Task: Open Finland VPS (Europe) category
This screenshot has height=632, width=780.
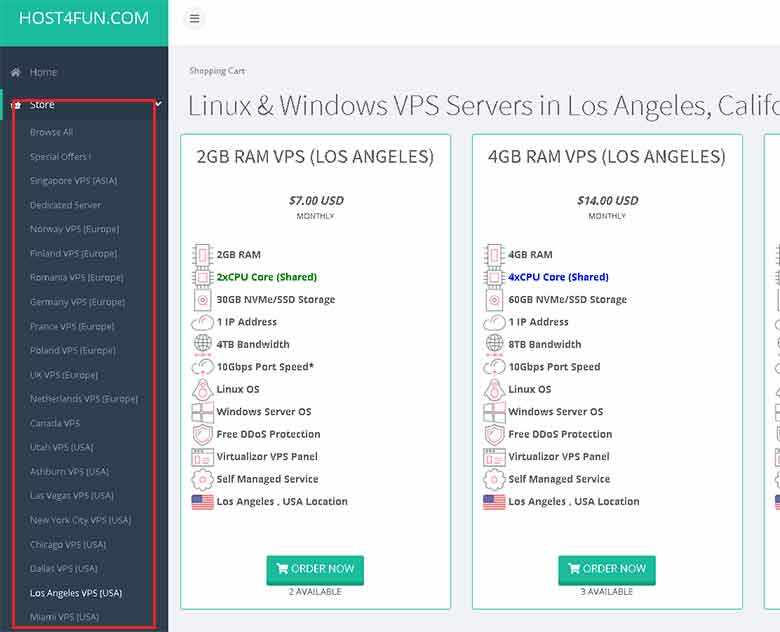Action: point(74,253)
